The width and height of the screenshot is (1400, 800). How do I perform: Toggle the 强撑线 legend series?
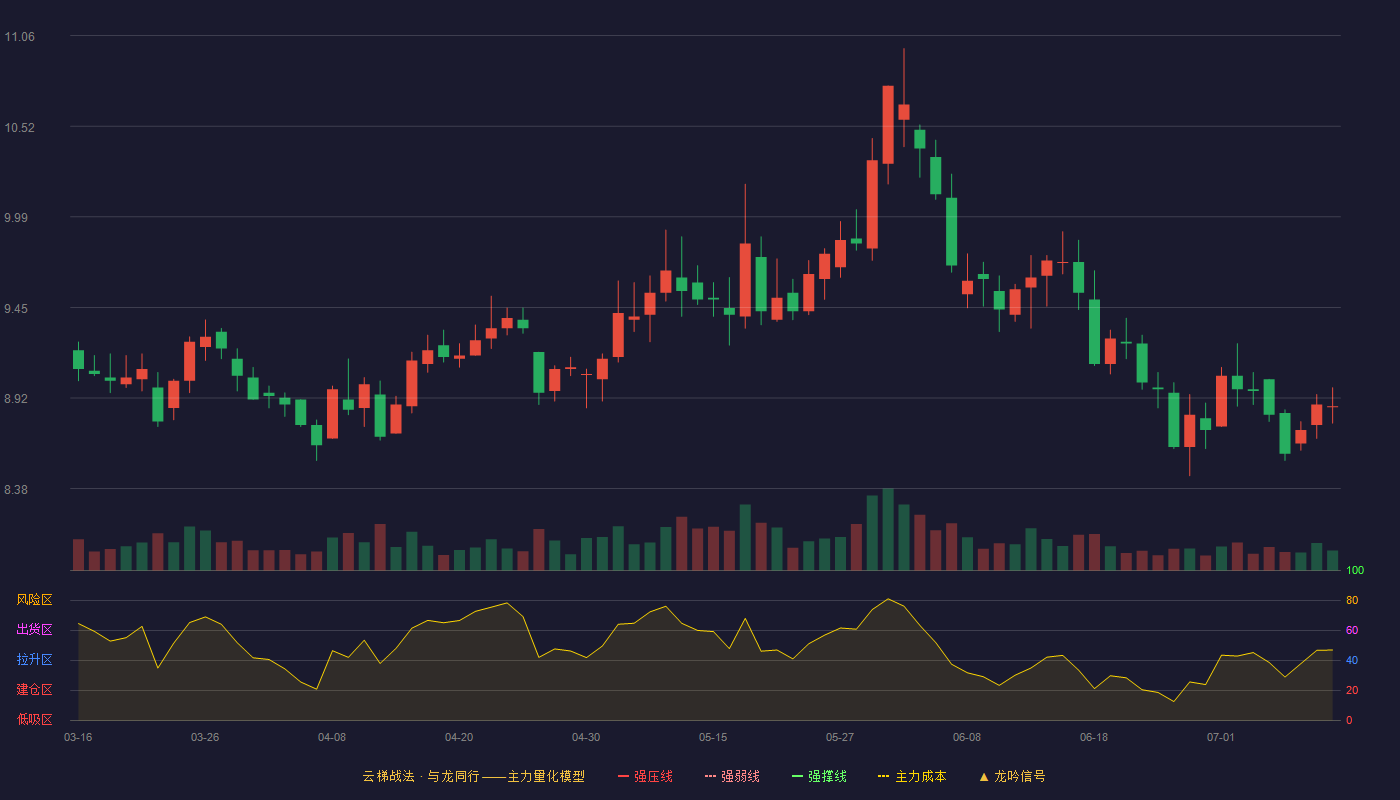tap(819, 776)
